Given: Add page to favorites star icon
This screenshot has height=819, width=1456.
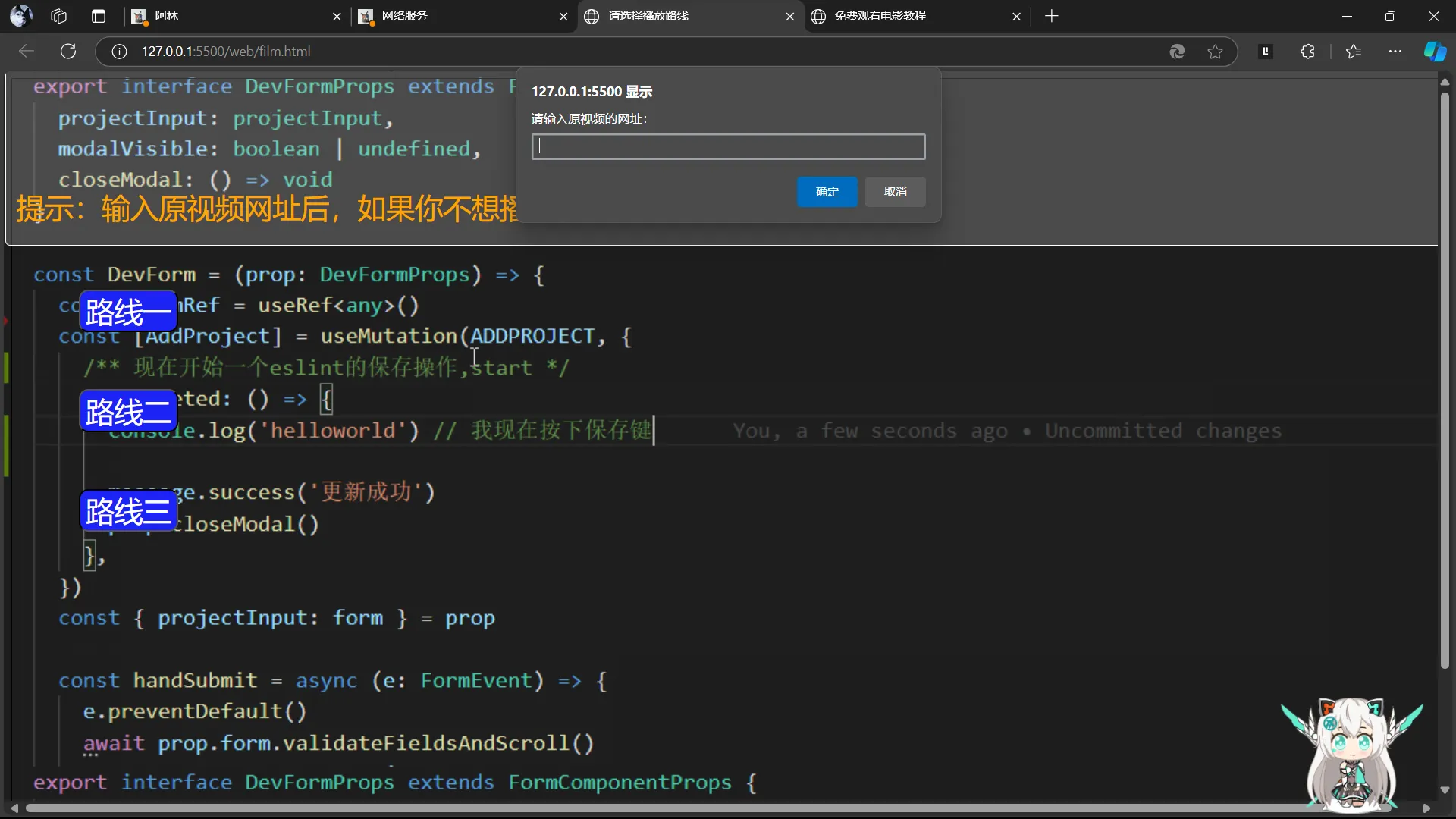Looking at the screenshot, I should tap(1215, 52).
